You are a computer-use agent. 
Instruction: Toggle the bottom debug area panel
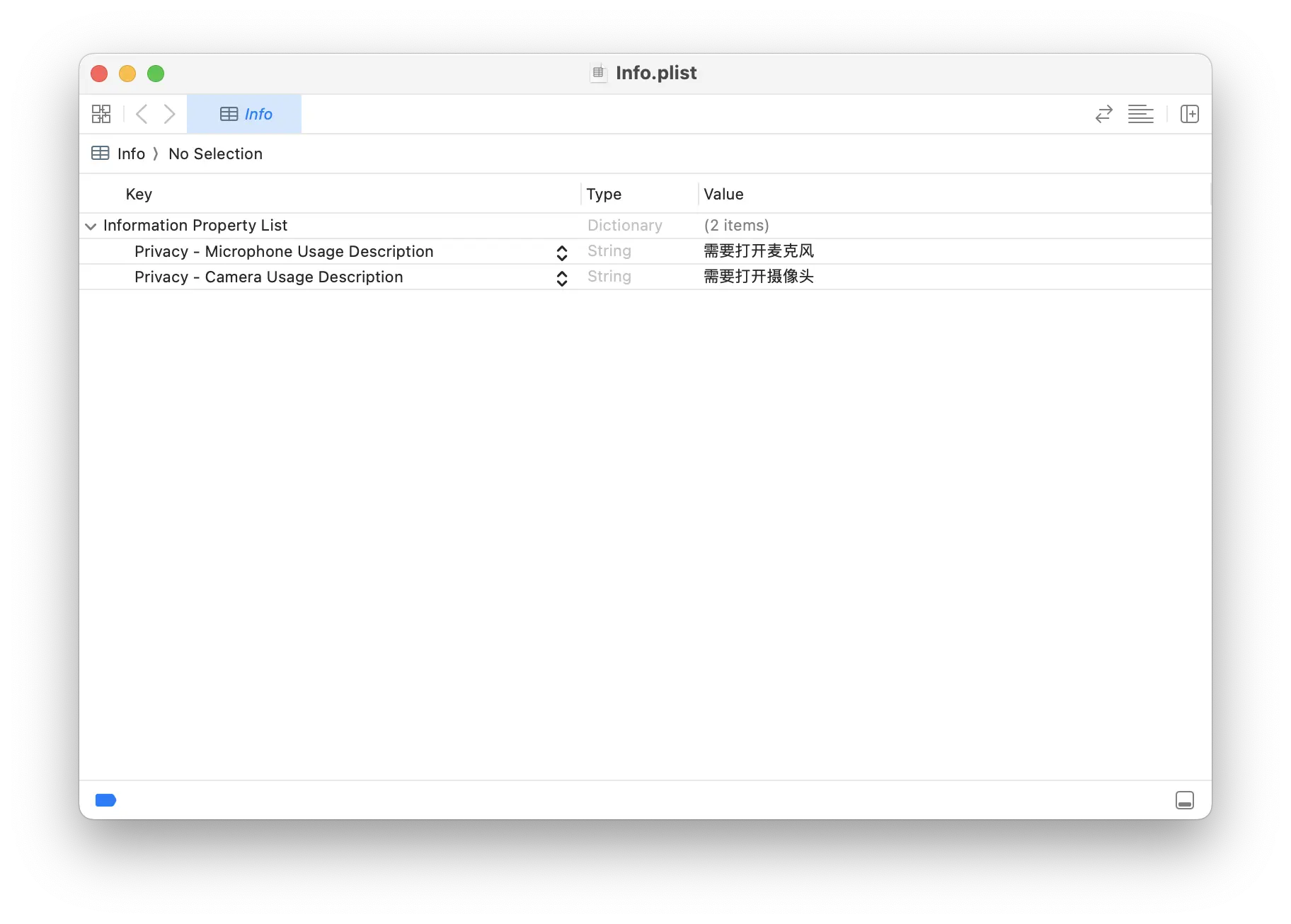(x=1185, y=800)
